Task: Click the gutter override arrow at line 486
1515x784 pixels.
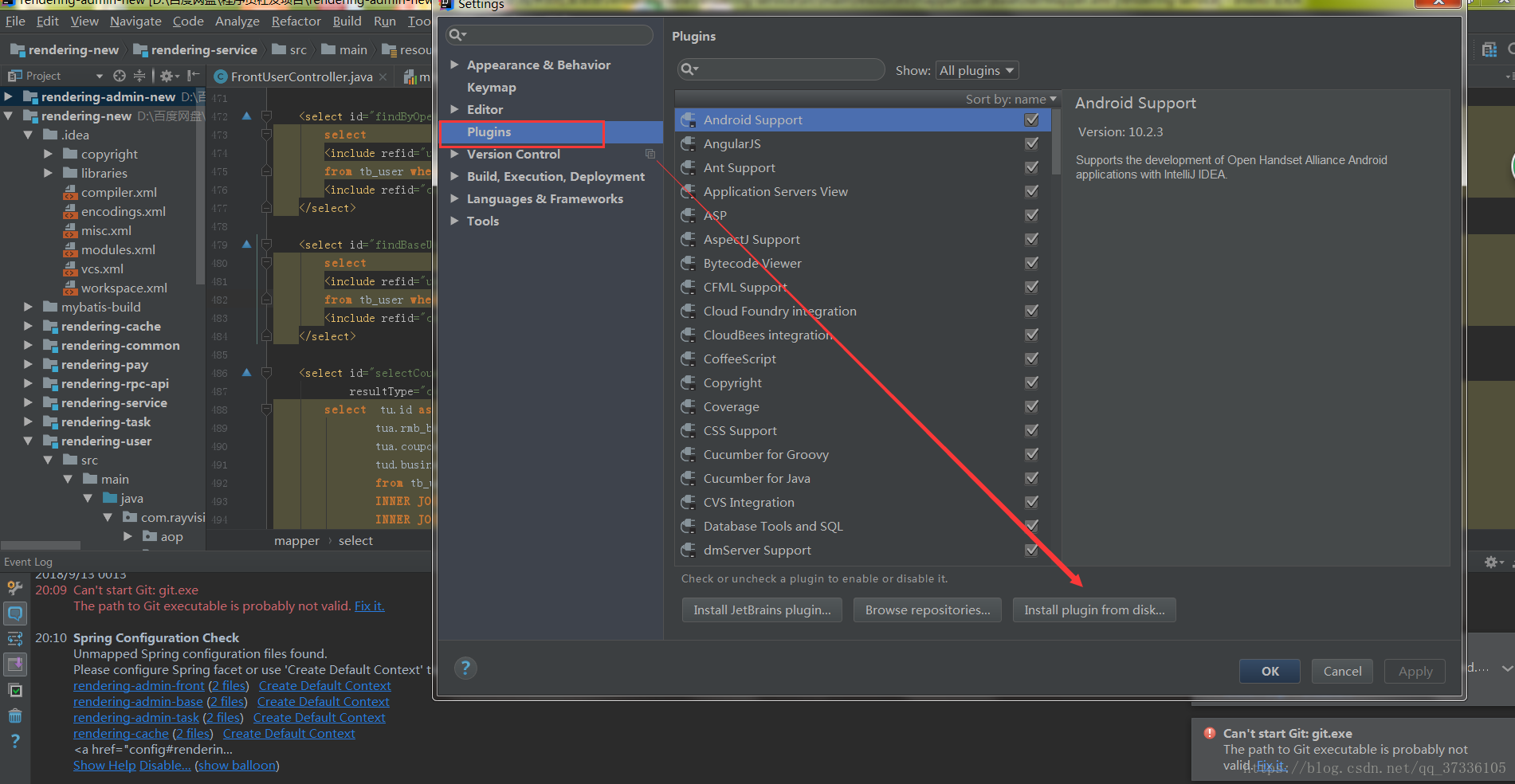Action: point(246,373)
